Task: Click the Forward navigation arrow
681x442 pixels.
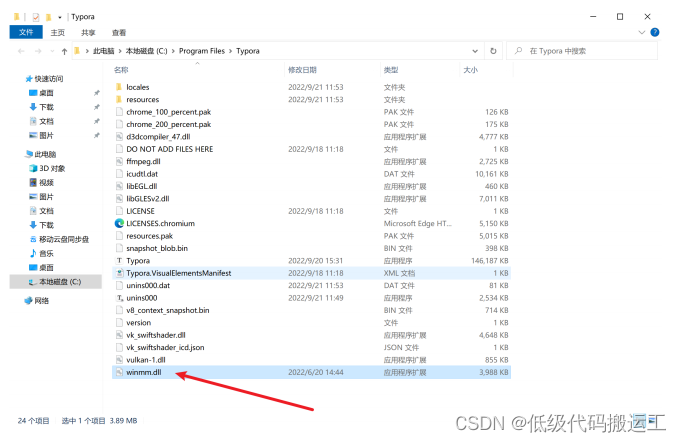Action: 38,51
